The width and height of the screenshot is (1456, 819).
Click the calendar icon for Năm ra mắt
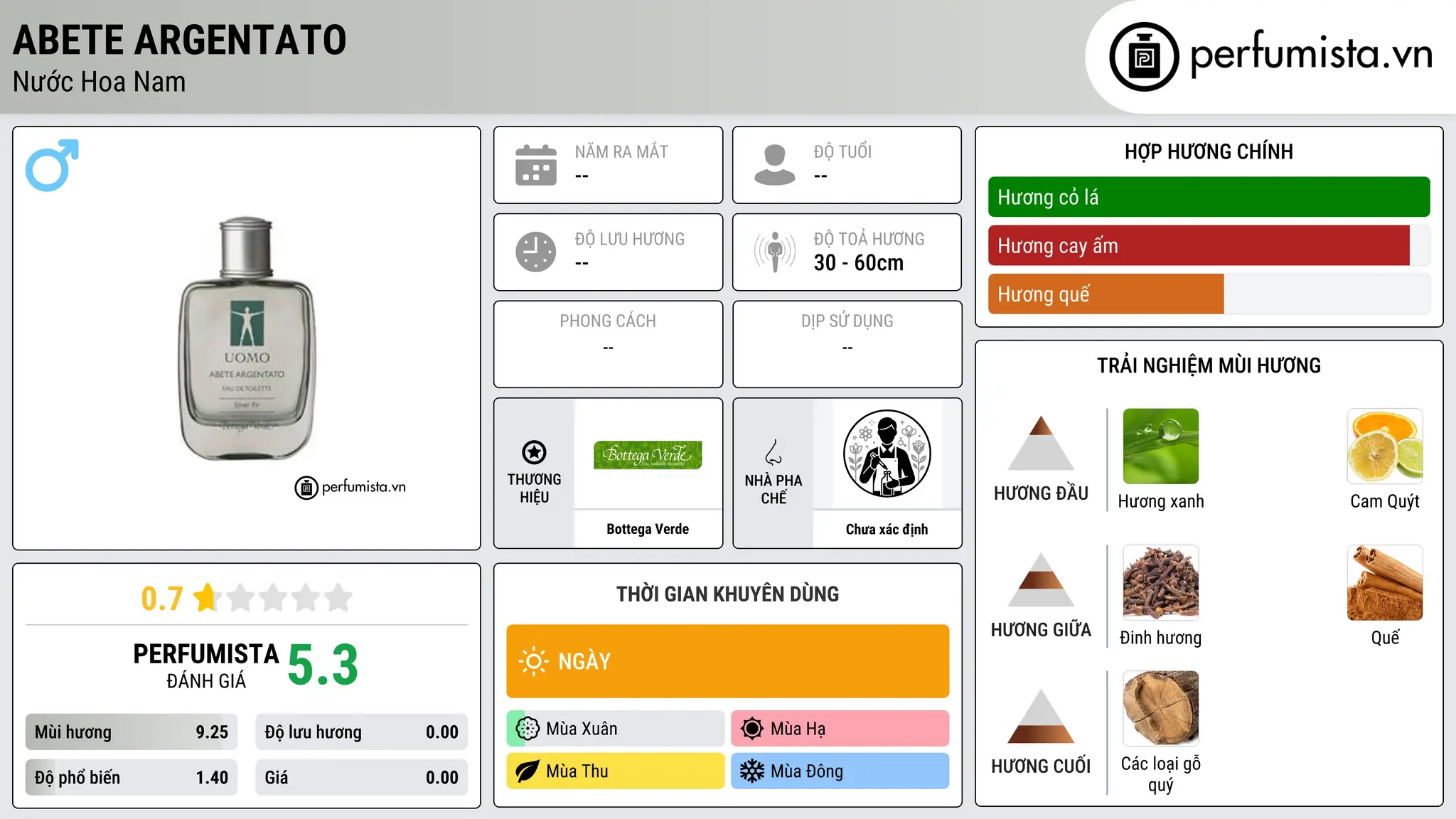[536, 165]
